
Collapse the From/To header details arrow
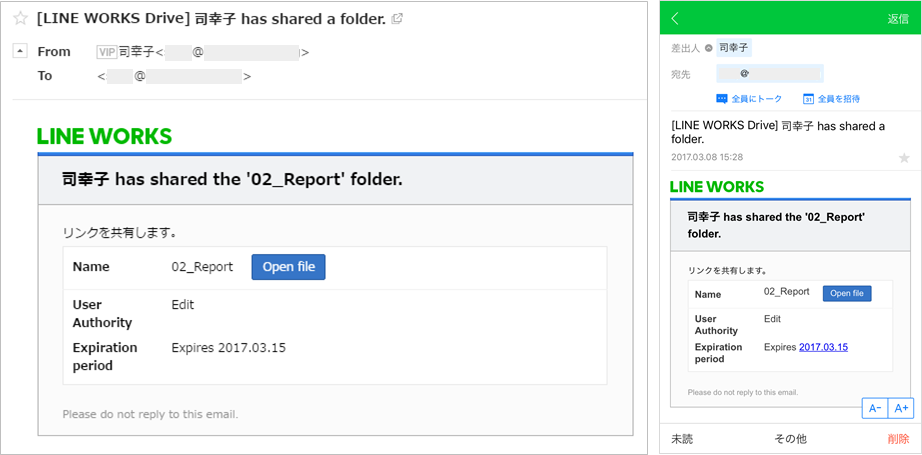click(x=19, y=51)
